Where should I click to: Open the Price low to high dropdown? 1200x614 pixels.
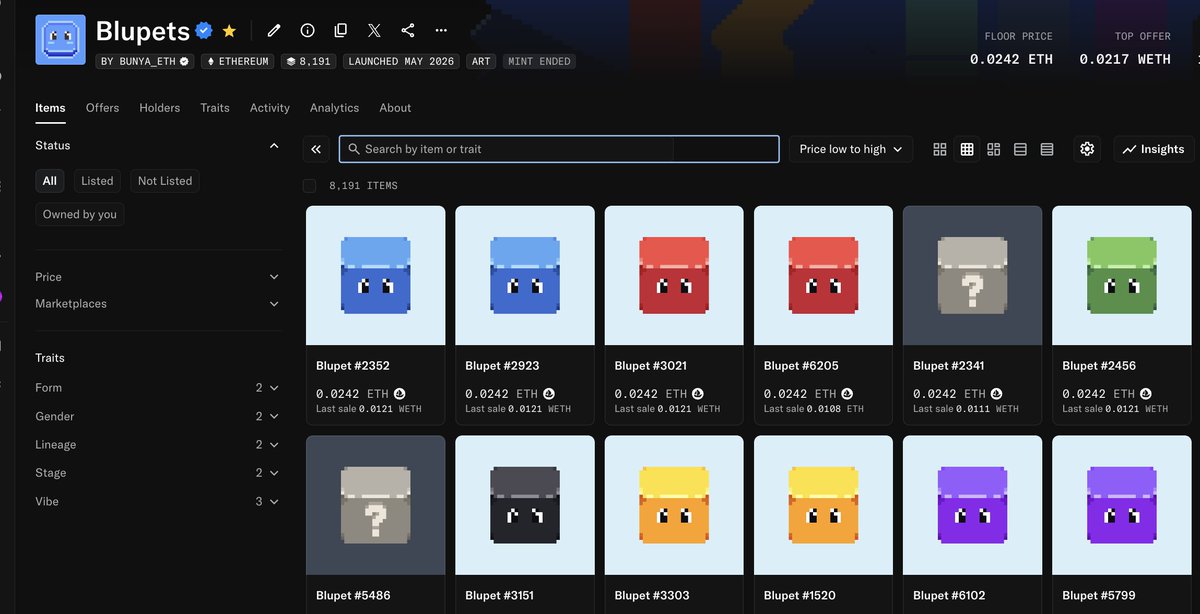tap(851, 149)
